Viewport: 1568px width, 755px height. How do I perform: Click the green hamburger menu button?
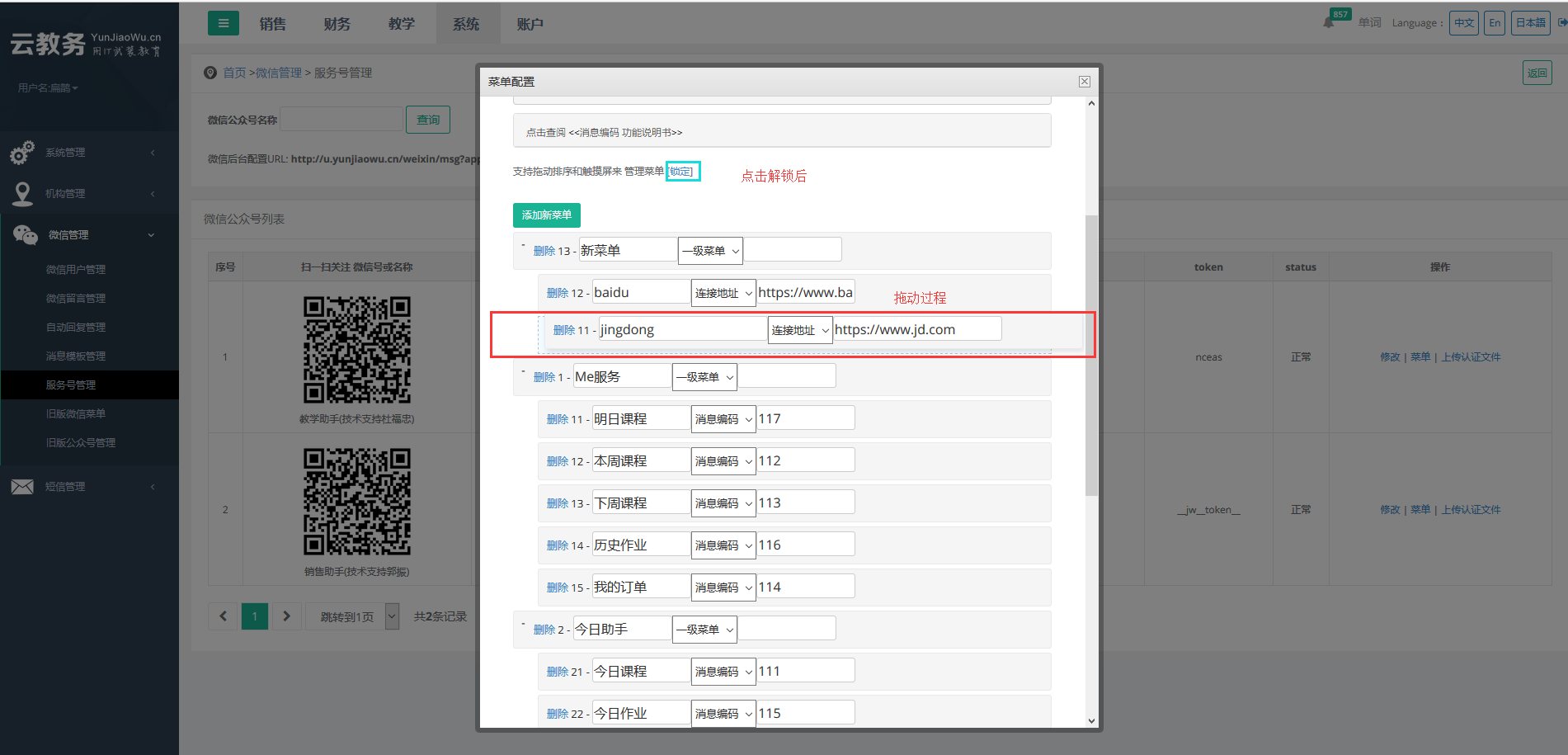tap(223, 23)
